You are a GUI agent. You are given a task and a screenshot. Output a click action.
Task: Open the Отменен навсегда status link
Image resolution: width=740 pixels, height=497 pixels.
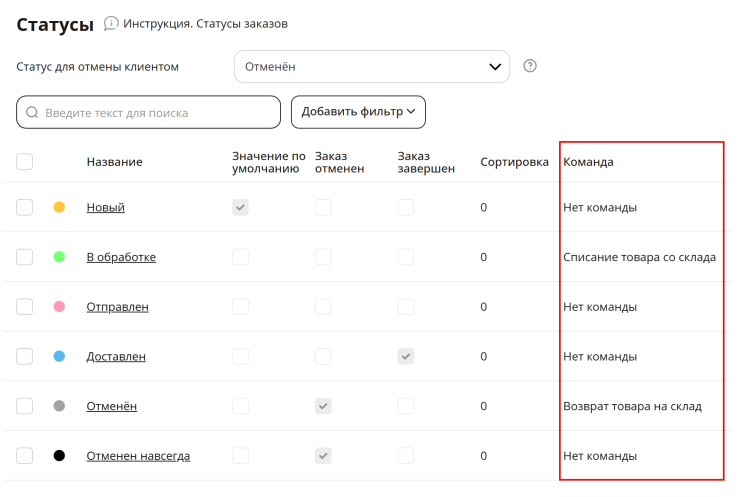[138, 456]
